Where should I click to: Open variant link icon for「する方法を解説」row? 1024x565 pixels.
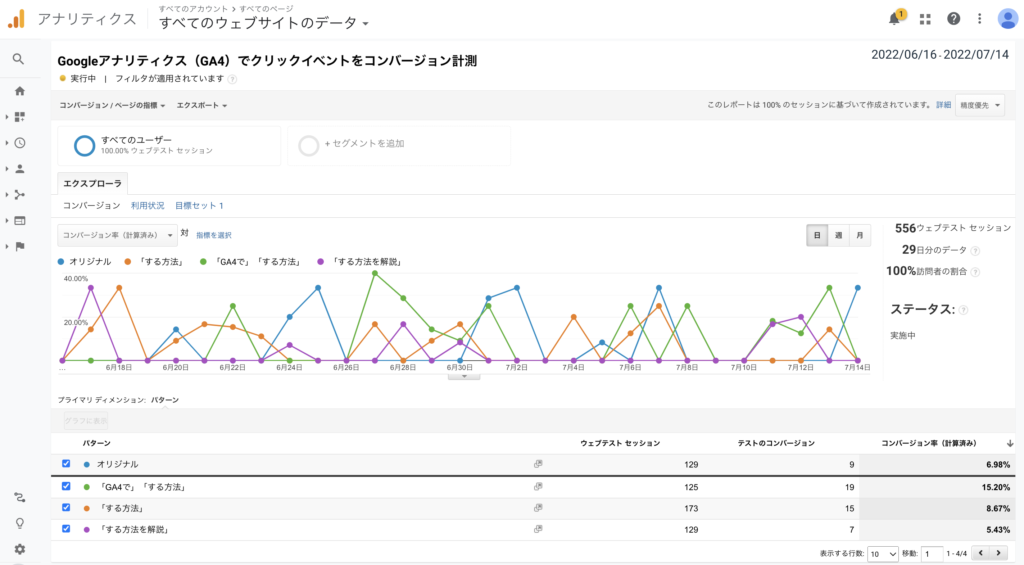[537, 529]
